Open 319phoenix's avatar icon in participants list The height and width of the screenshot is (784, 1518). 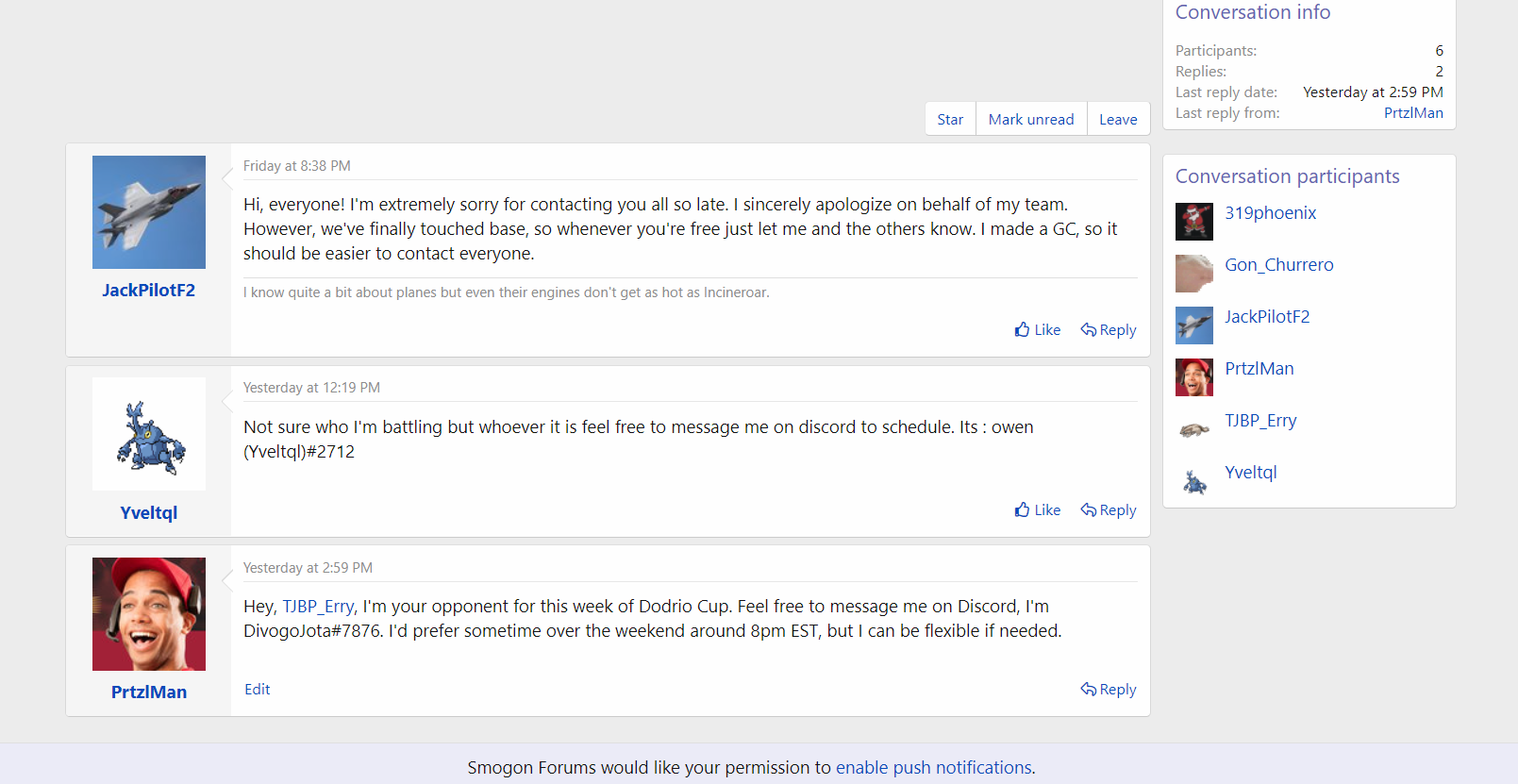click(x=1193, y=222)
